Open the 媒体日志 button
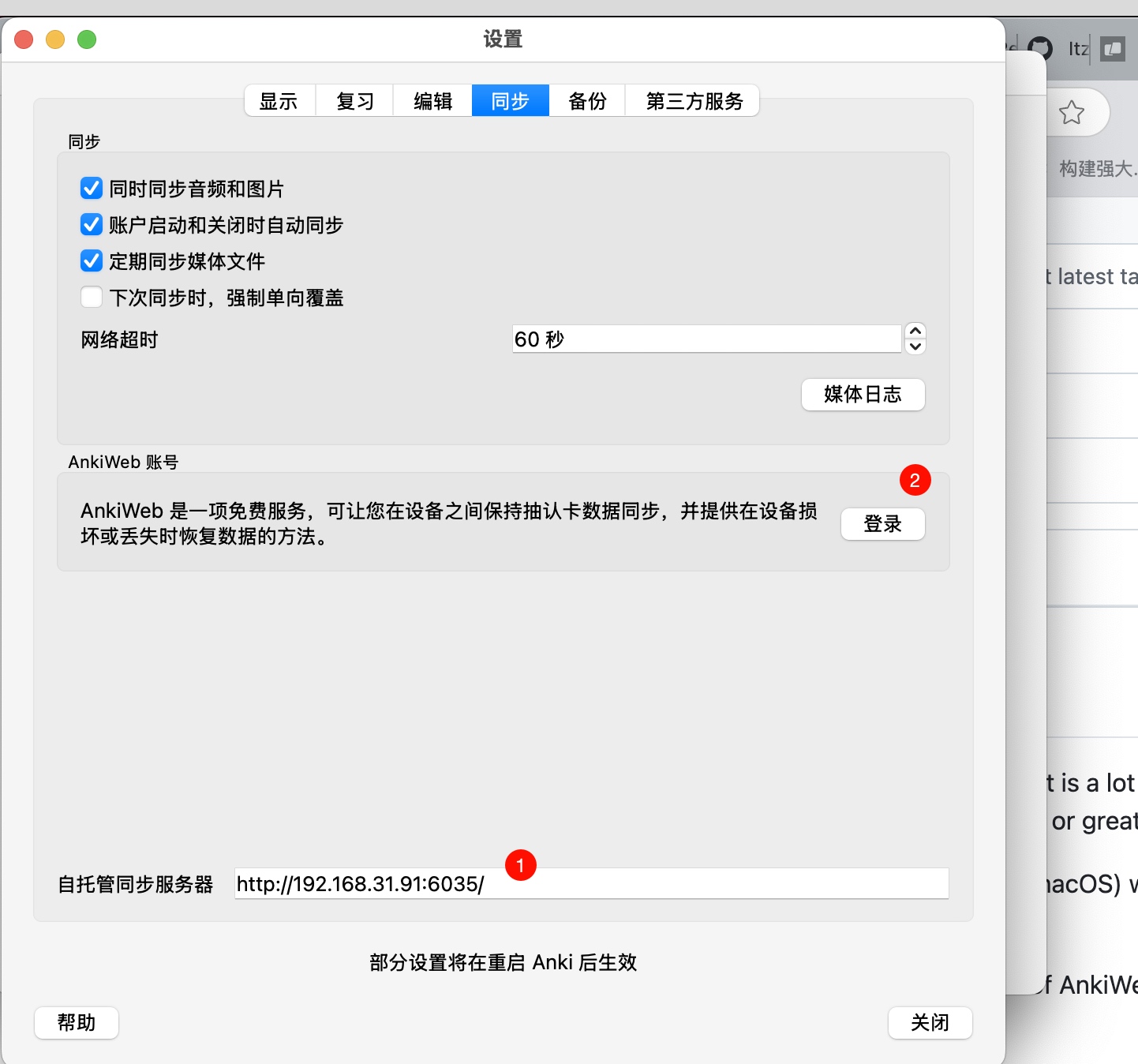The width and height of the screenshot is (1138, 1064). pyautogui.click(x=863, y=394)
